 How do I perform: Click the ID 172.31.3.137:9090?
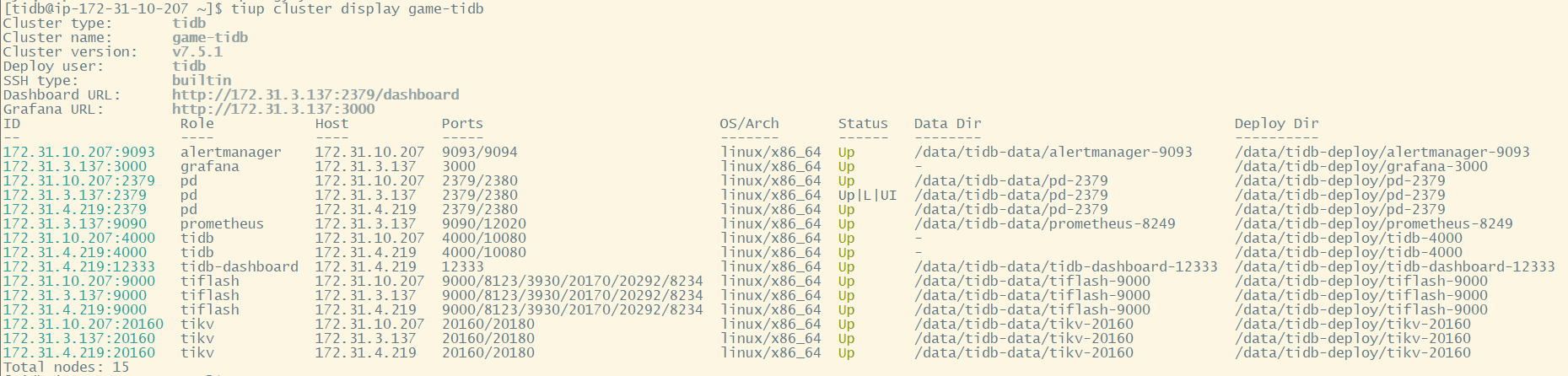click(x=75, y=223)
